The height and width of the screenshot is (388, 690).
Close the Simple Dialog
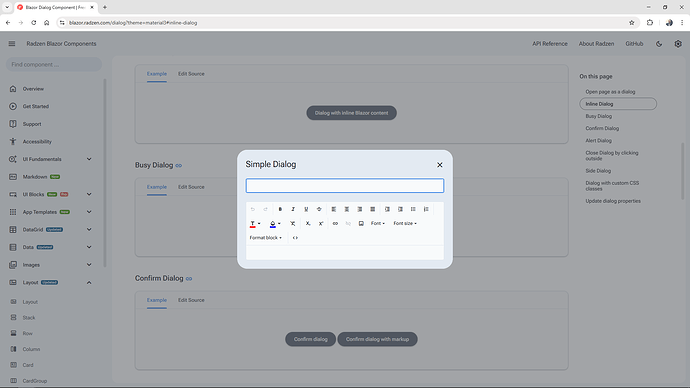440,165
